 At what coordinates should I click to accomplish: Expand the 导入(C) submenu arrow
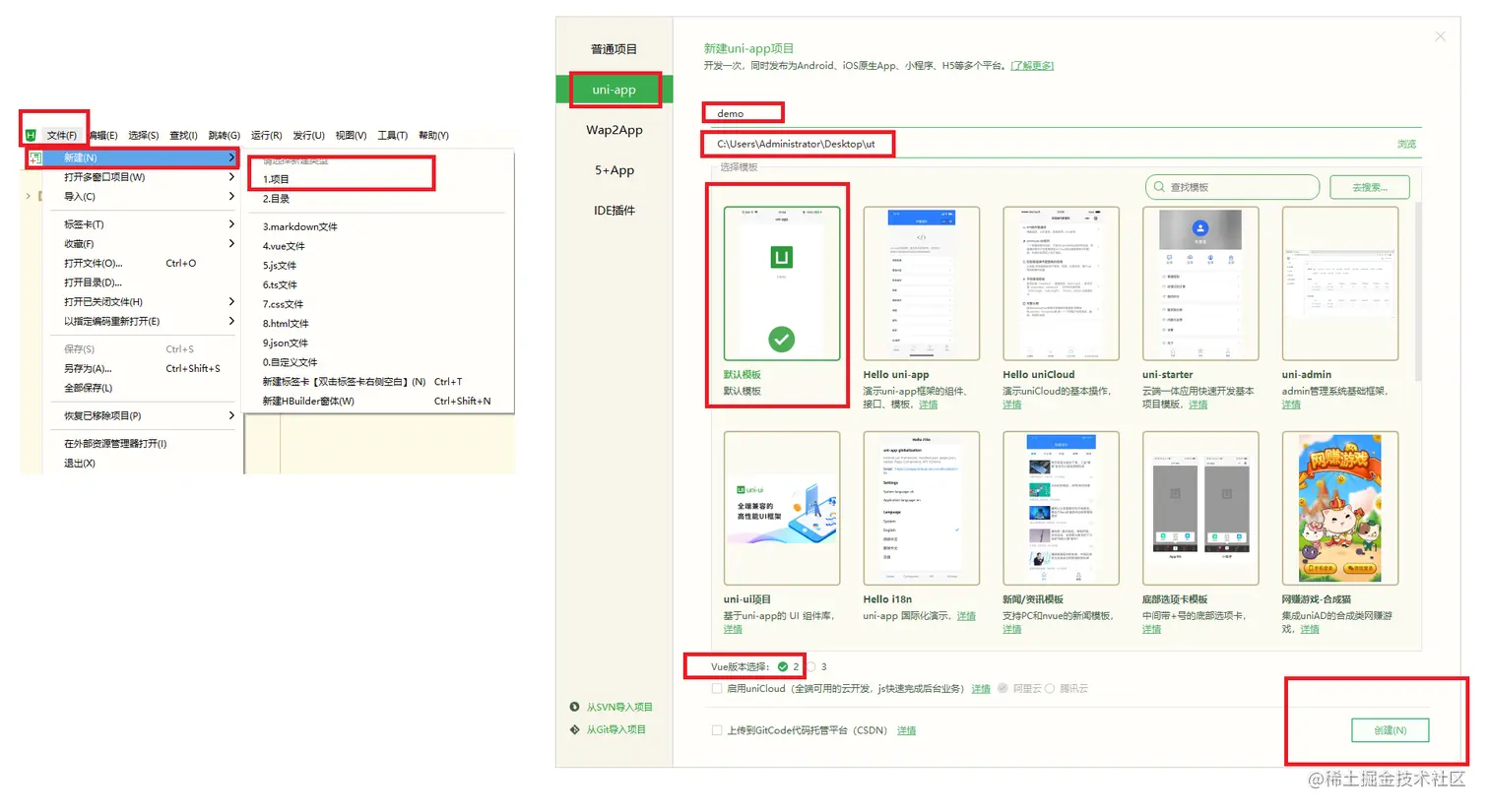pyautogui.click(x=231, y=197)
